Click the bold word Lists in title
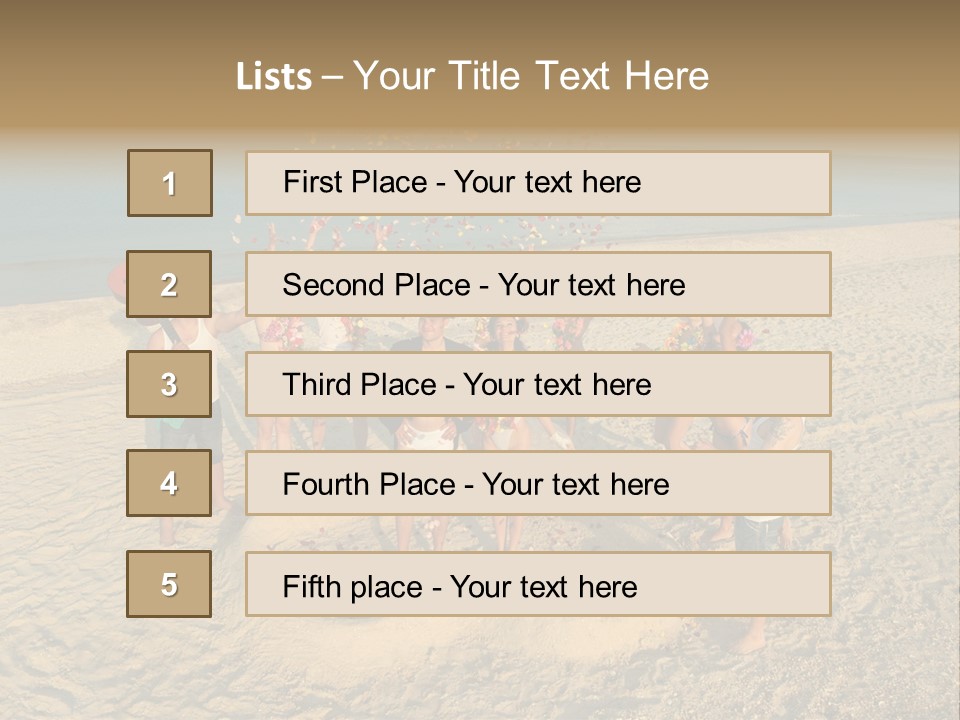Image resolution: width=960 pixels, height=720 pixels. pos(273,76)
